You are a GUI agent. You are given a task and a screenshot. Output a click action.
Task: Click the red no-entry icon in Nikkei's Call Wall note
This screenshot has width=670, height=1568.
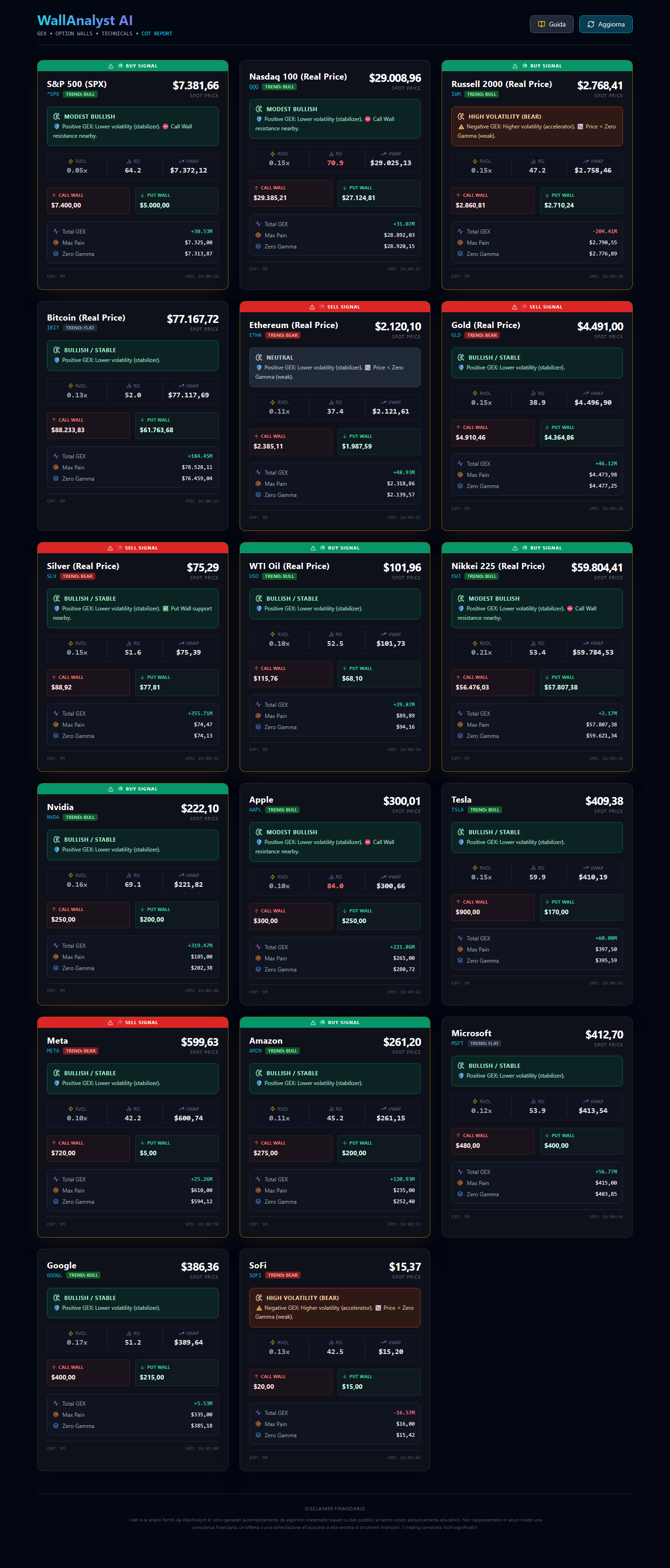[569, 609]
